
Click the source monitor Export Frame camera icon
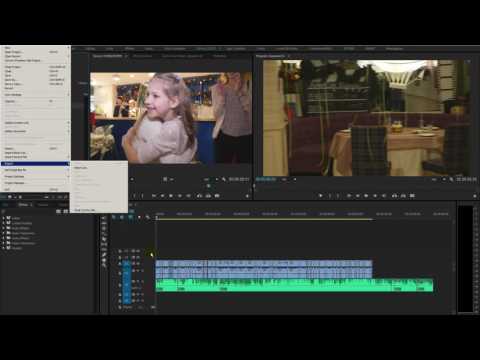(217, 196)
